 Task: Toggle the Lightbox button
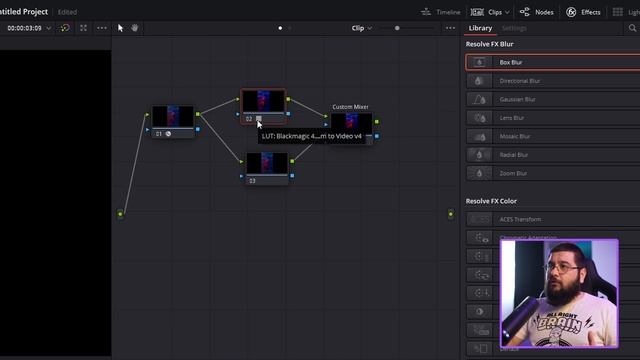[626, 12]
